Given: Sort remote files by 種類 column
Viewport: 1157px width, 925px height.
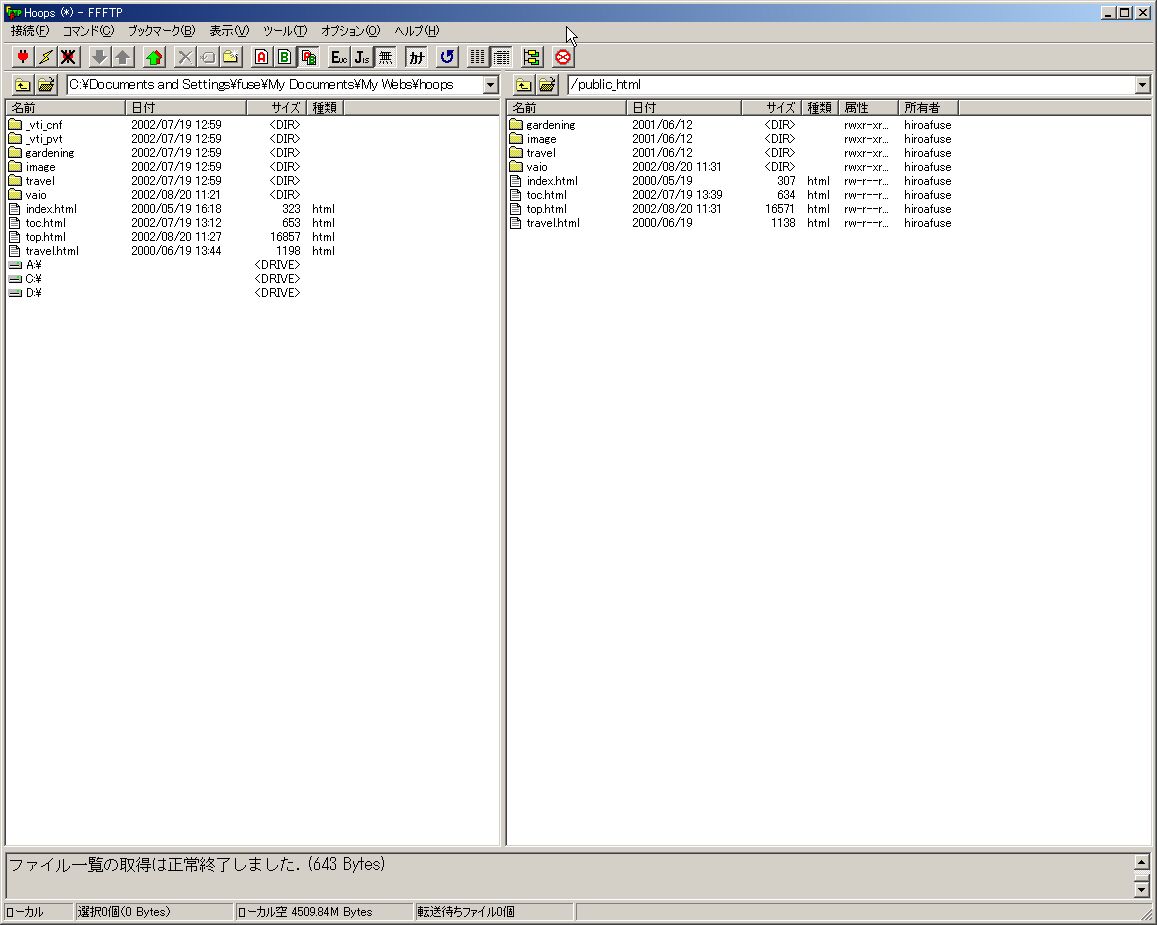Looking at the screenshot, I should [x=820, y=108].
